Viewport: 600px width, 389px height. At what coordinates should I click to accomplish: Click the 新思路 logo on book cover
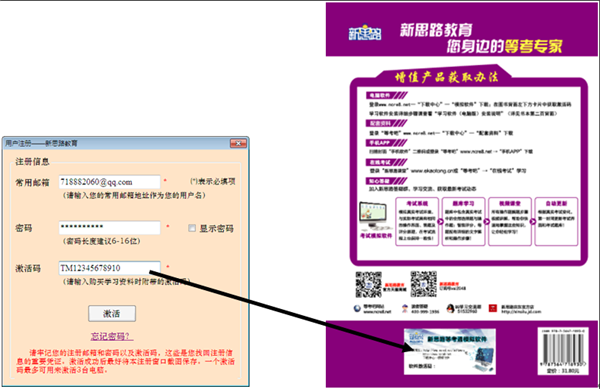[x=365, y=33]
